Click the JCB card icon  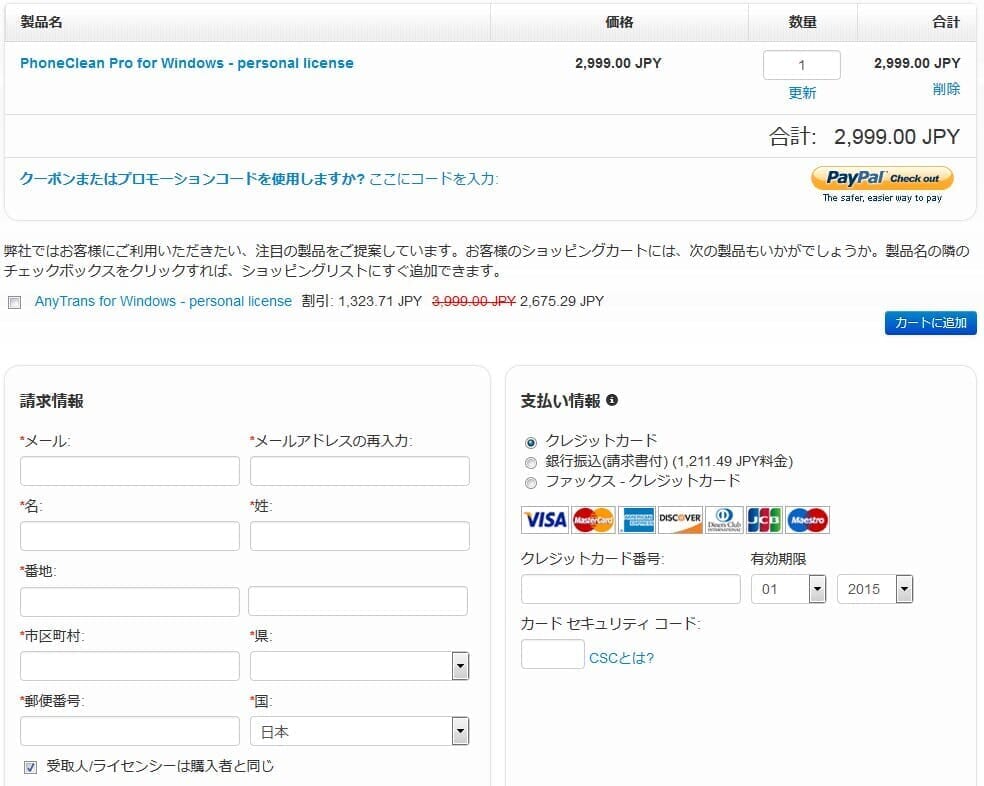click(765, 520)
